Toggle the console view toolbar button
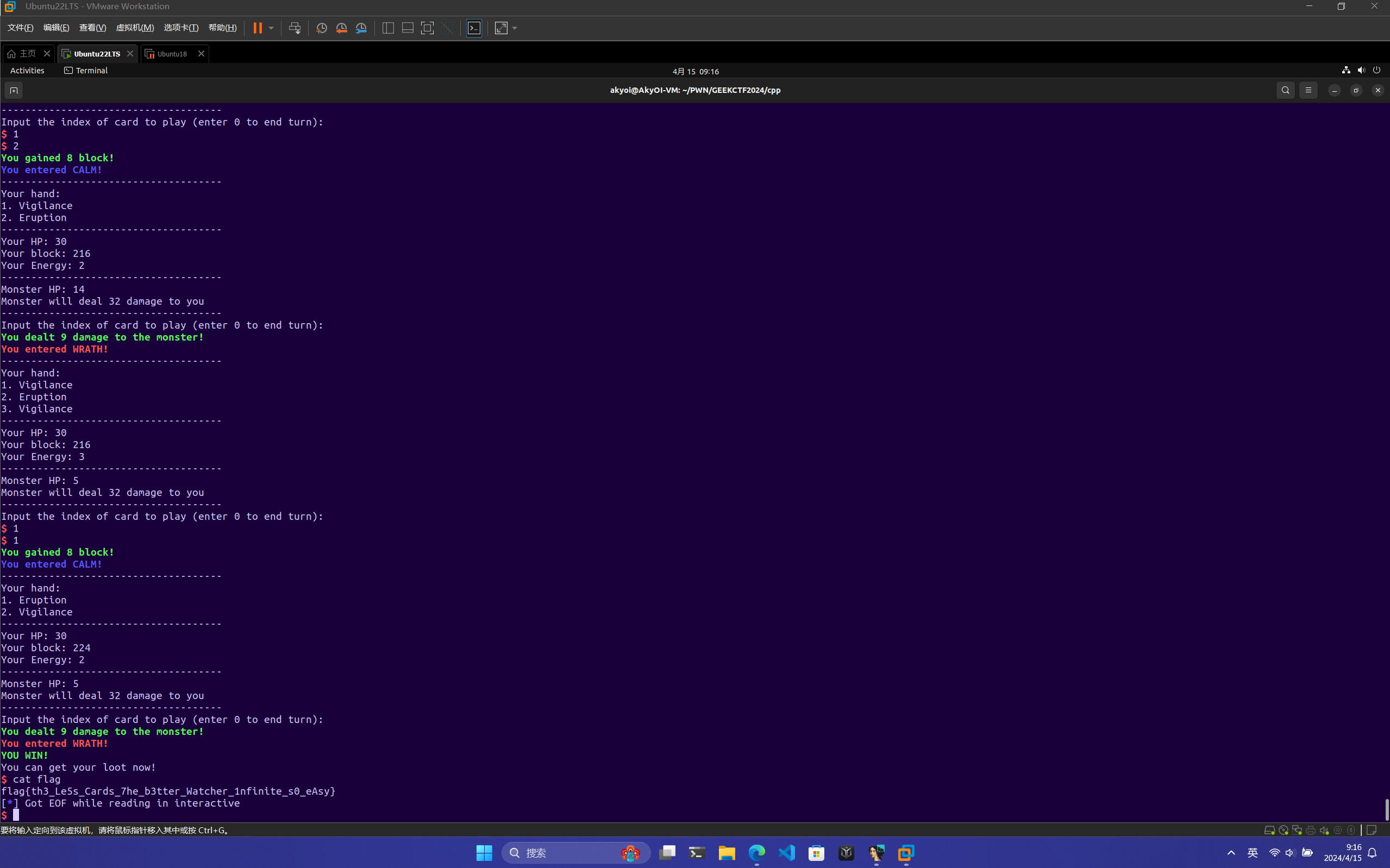 pos(474,28)
